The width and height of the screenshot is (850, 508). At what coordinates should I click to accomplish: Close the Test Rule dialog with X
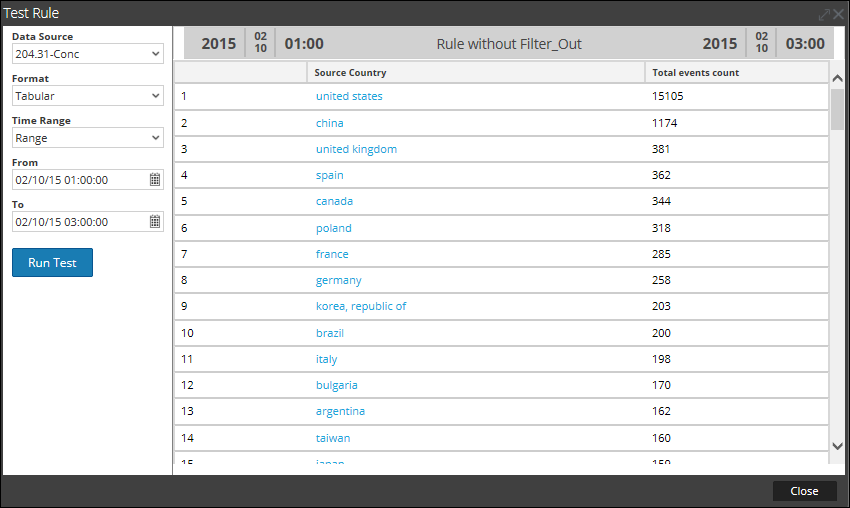[839, 15]
